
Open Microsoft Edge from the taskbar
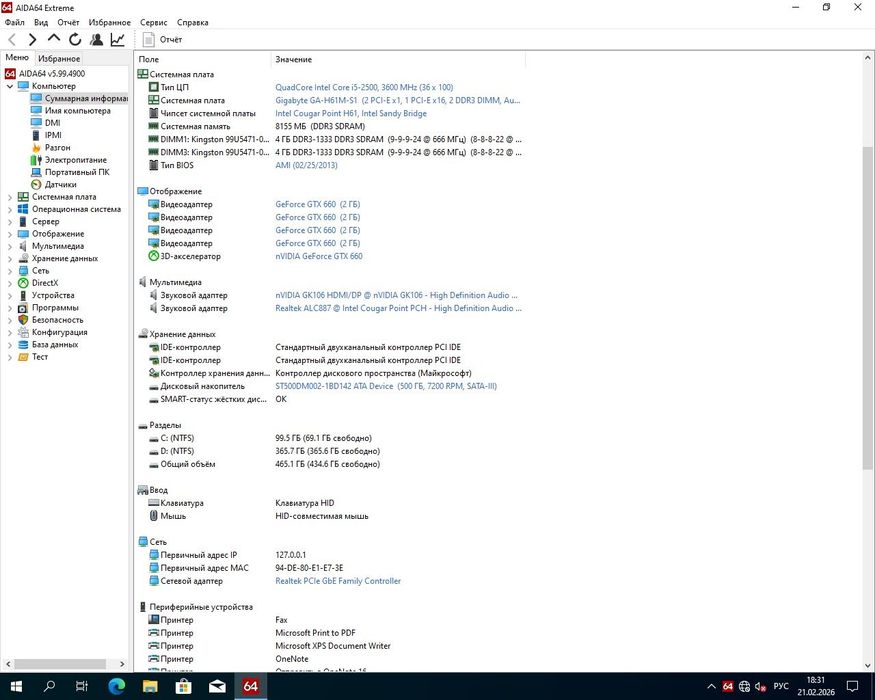(x=117, y=686)
